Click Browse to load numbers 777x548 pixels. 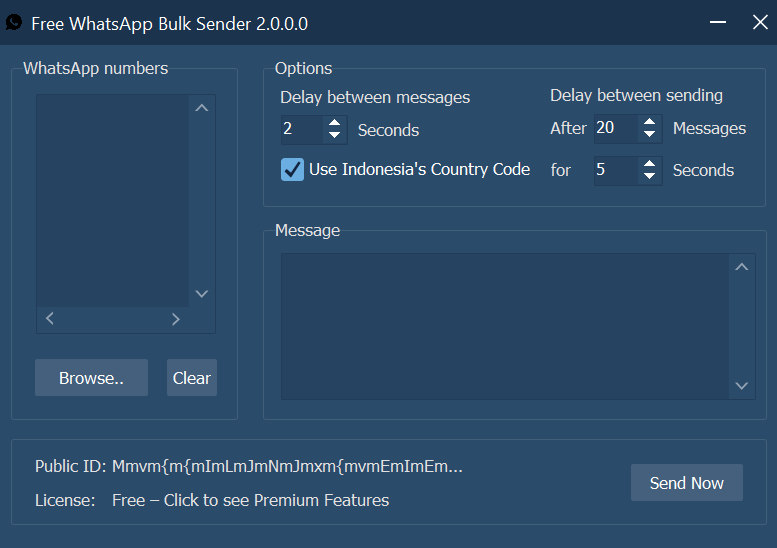91,378
